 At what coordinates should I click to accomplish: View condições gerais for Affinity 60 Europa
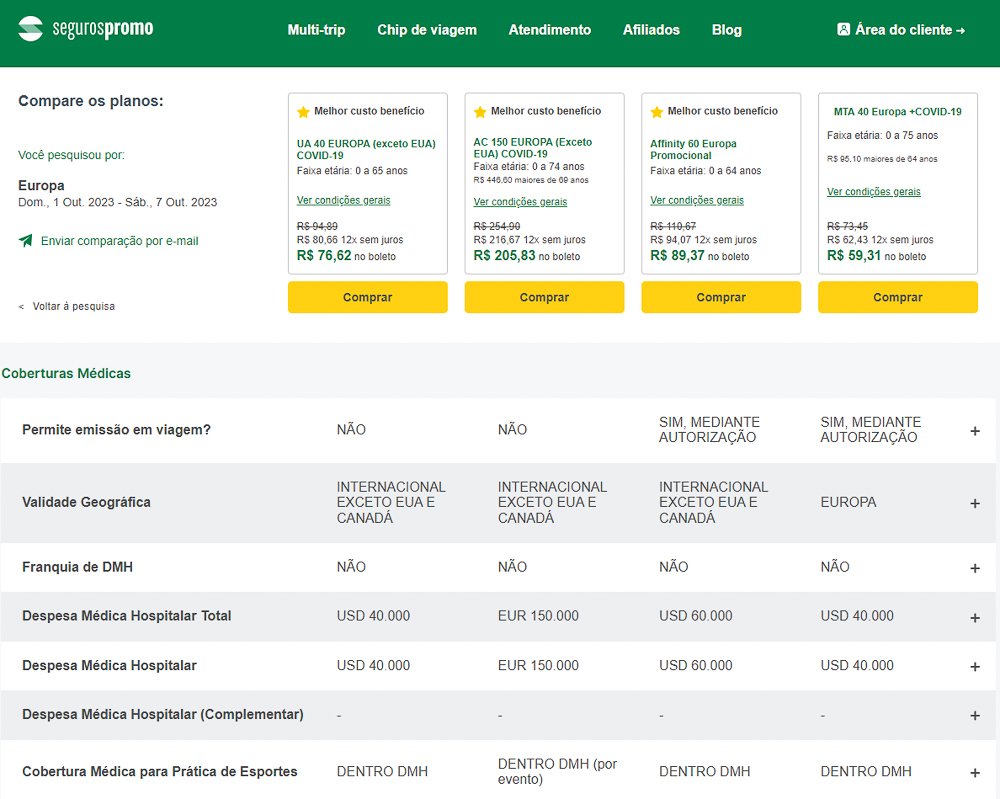coord(697,200)
